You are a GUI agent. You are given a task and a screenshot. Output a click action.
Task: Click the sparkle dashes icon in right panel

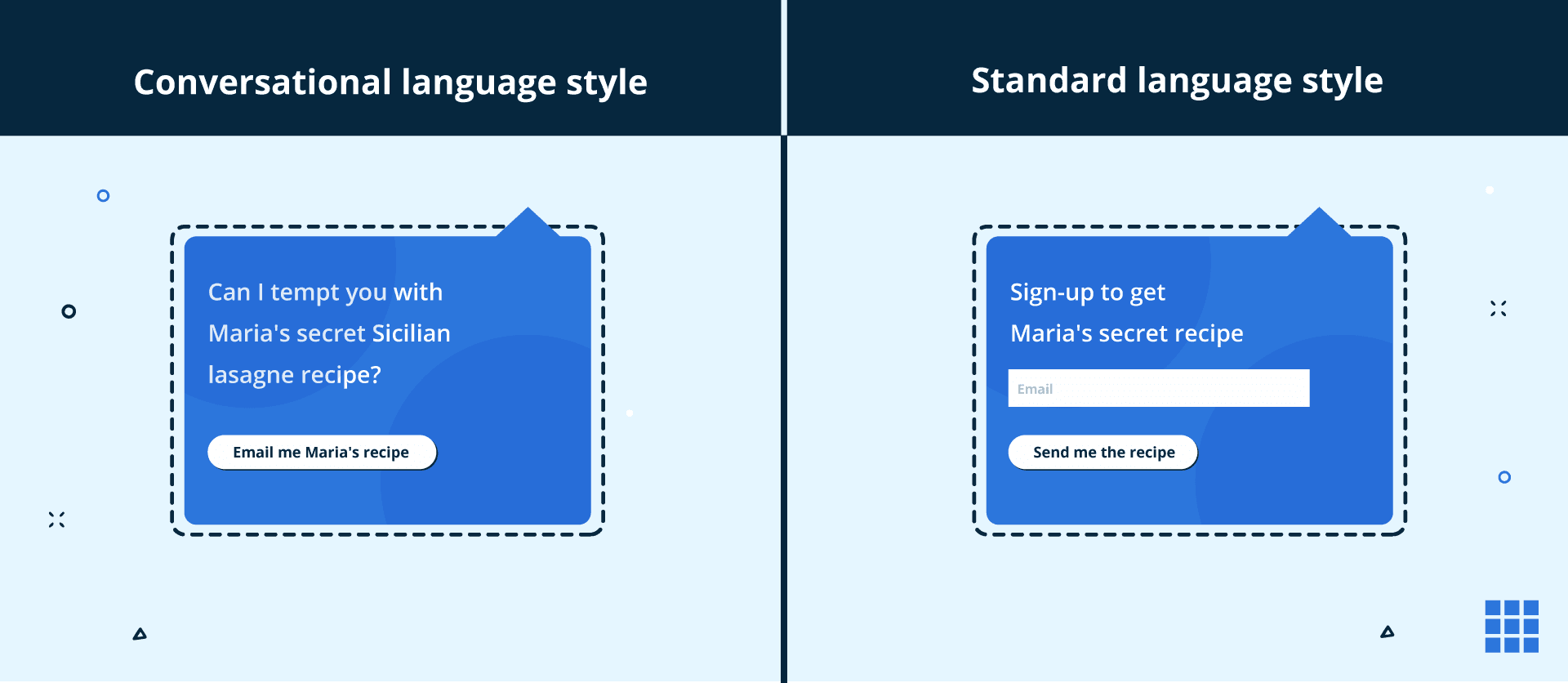tap(1498, 309)
